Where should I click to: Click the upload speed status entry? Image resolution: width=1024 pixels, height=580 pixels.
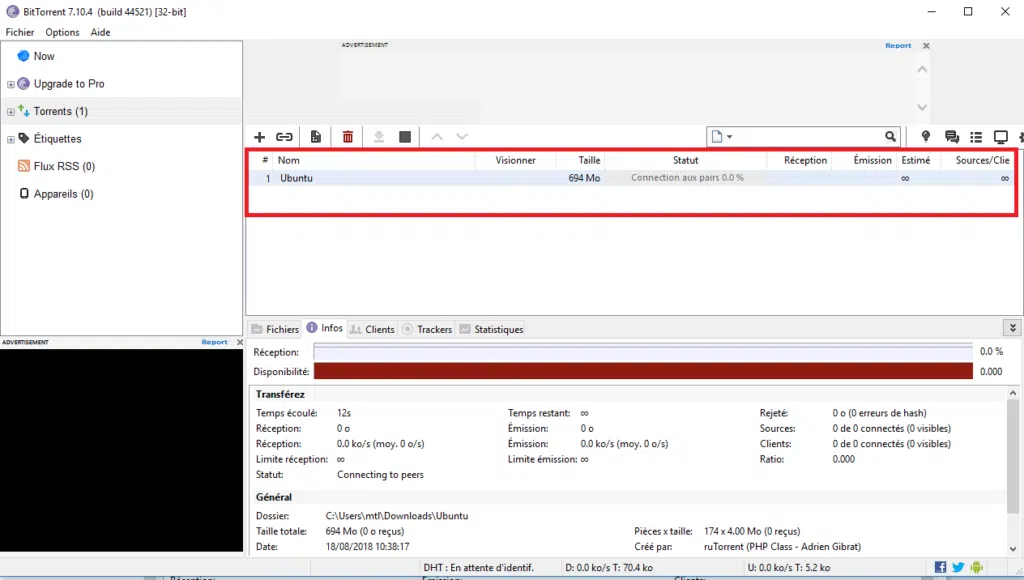(x=789, y=568)
